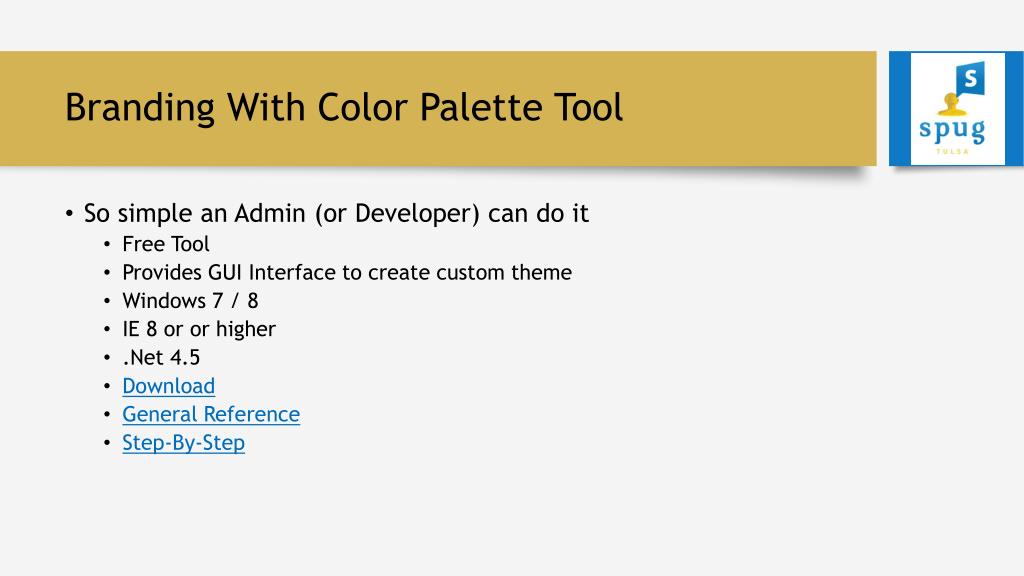Click the 'TULSA' caption under logo
Image resolution: width=1024 pixels, height=576 pixels.
952,152
